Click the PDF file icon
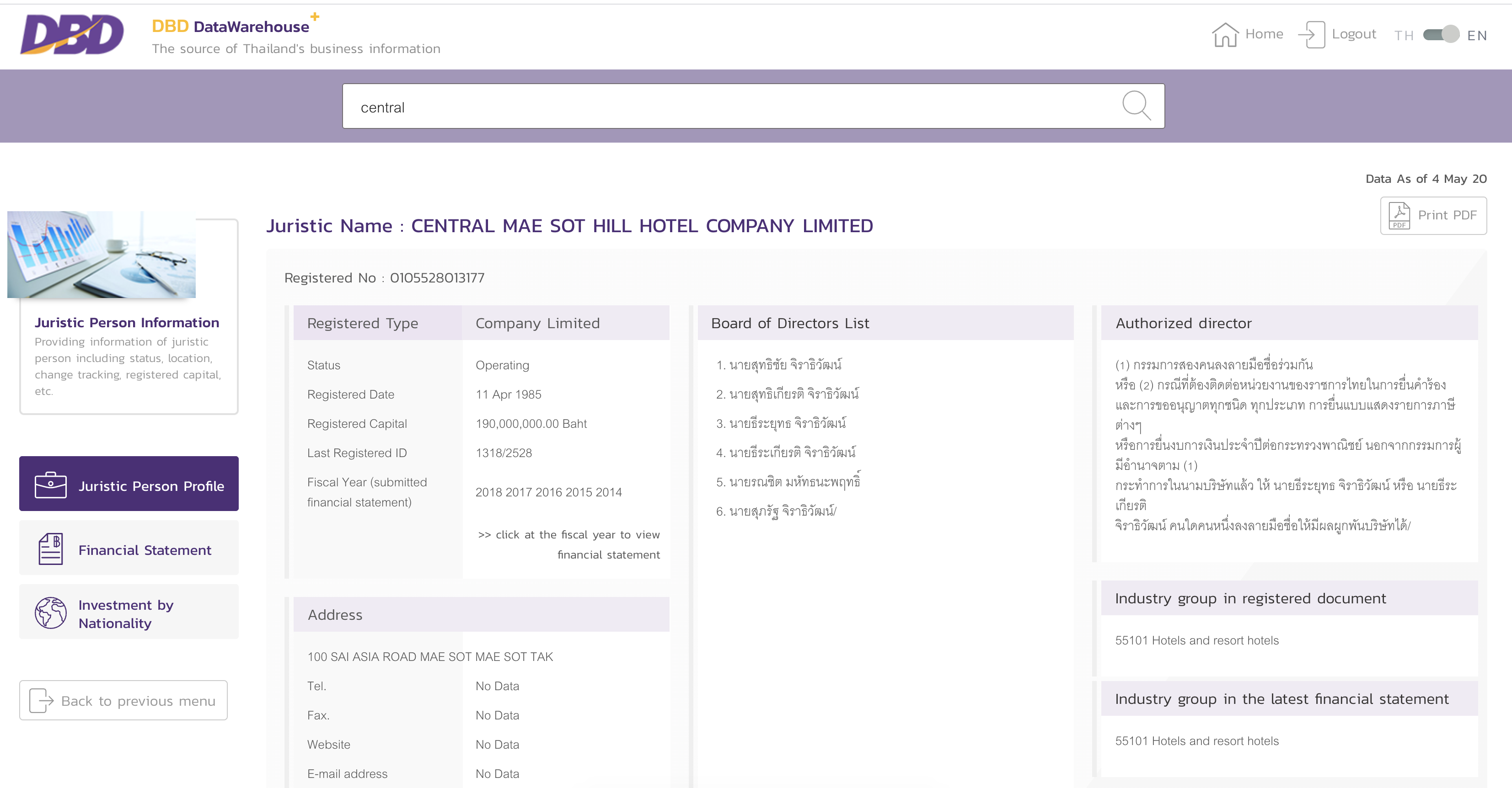This screenshot has width=1512, height=788. pyautogui.click(x=1399, y=216)
